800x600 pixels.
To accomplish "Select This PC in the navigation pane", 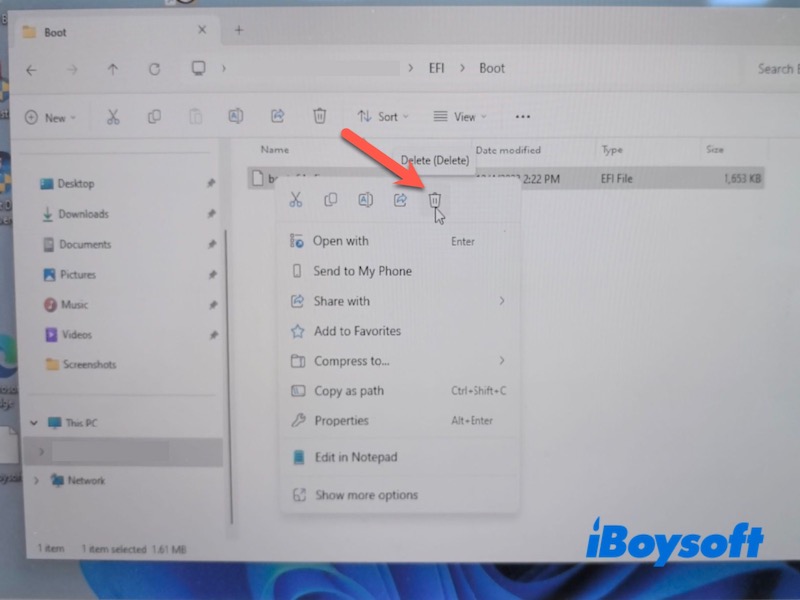I will tap(81, 423).
